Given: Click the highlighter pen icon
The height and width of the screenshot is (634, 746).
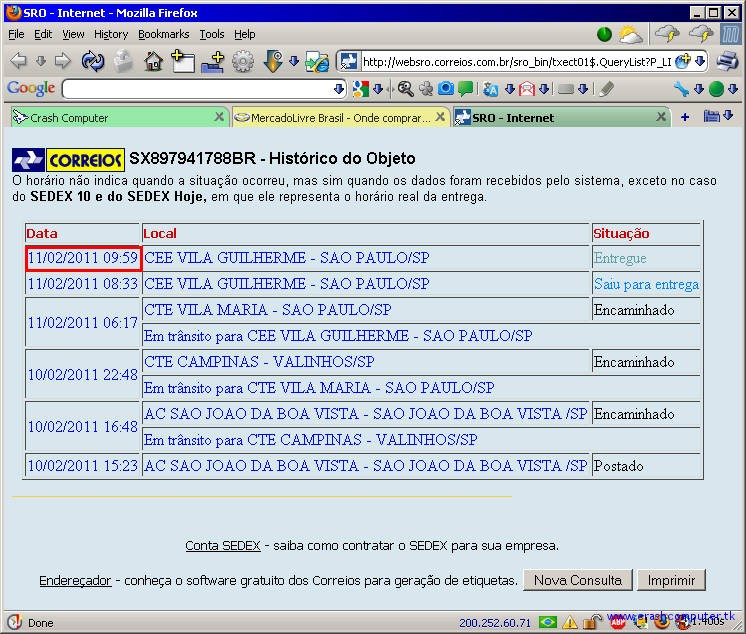Looking at the screenshot, I should (x=606, y=89).
